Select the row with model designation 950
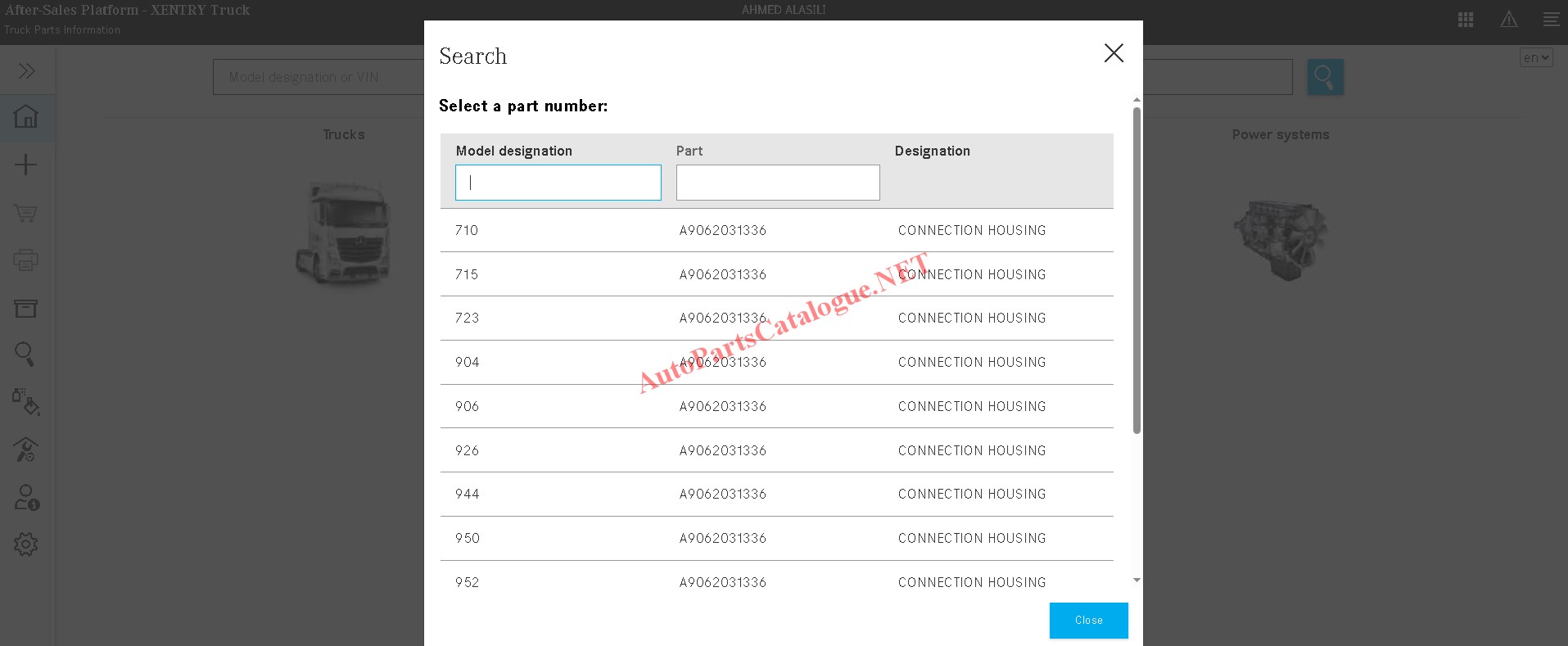This screenshot has width=1568, height=646. 776,538
